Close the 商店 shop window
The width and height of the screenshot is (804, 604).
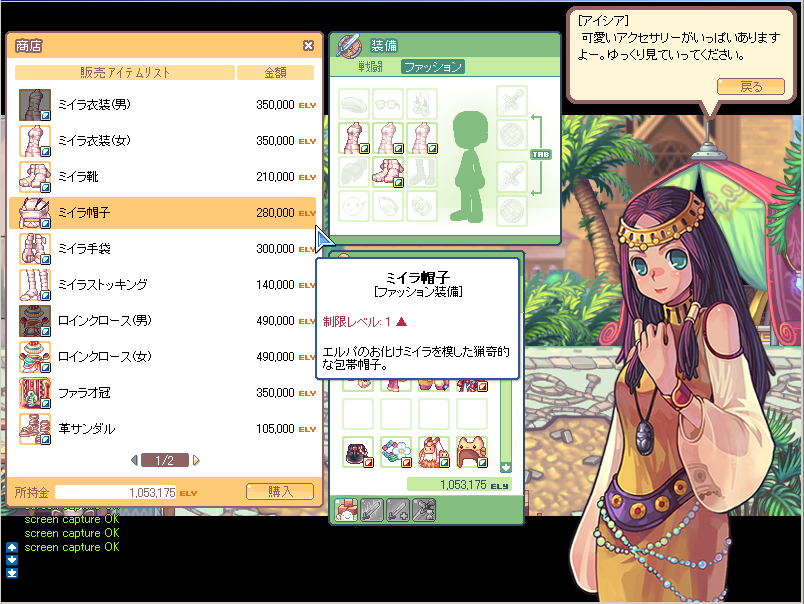[308, 46]
